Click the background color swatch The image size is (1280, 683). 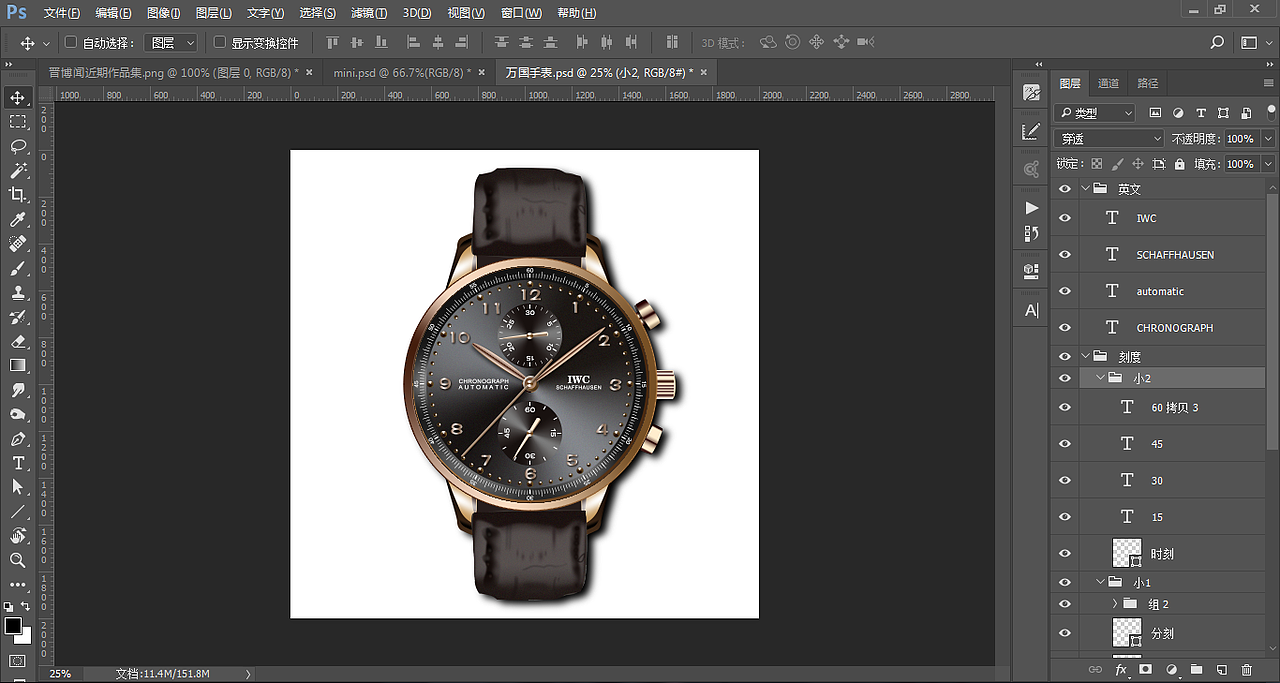25,637
